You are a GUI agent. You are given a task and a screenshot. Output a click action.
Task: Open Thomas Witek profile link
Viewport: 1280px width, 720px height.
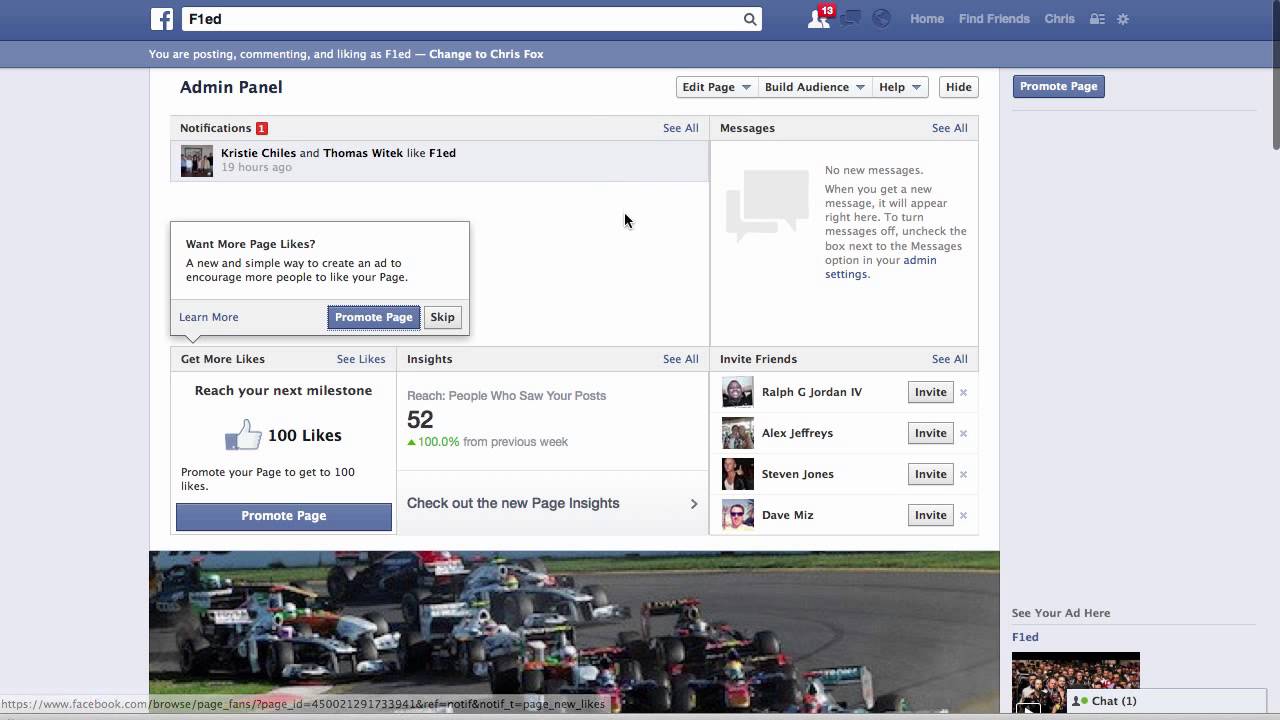click(362, 153)
